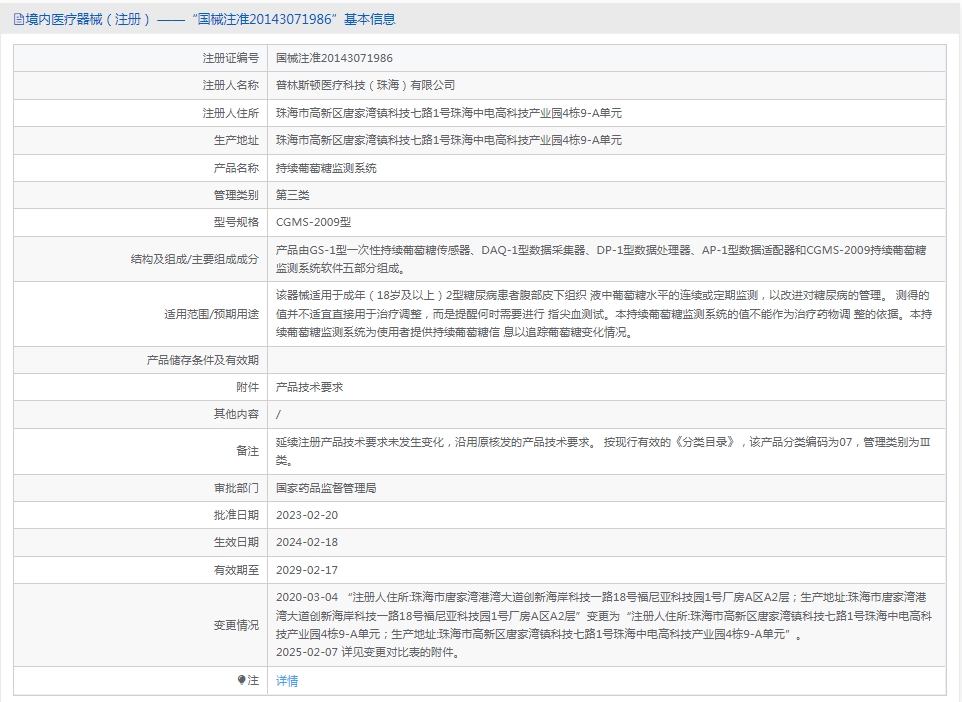962x702 pixels.
Task: Click the composition text starting 产品由GS-1型
Action: coord(601,259)
